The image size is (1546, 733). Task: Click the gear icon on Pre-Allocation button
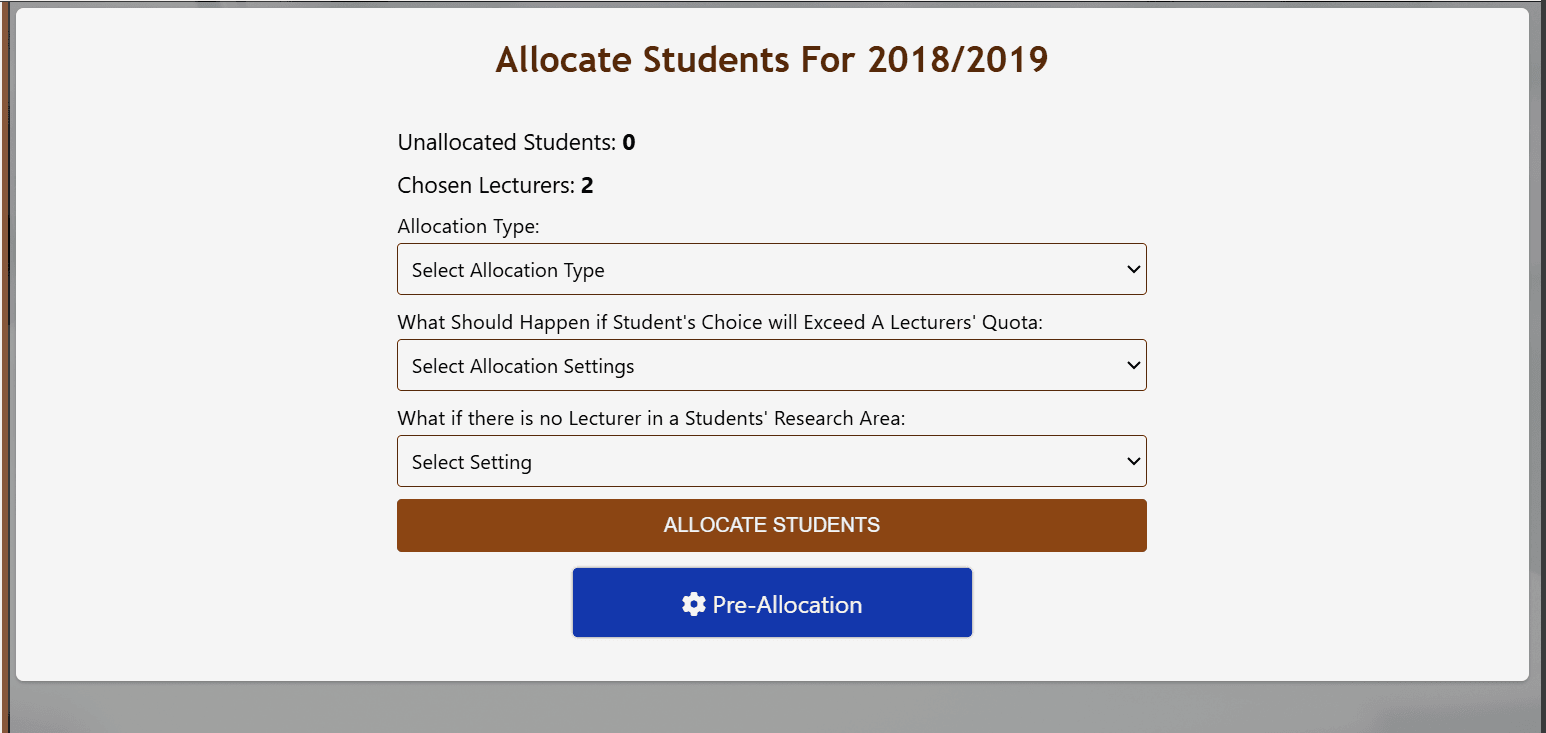coord(693,604)
